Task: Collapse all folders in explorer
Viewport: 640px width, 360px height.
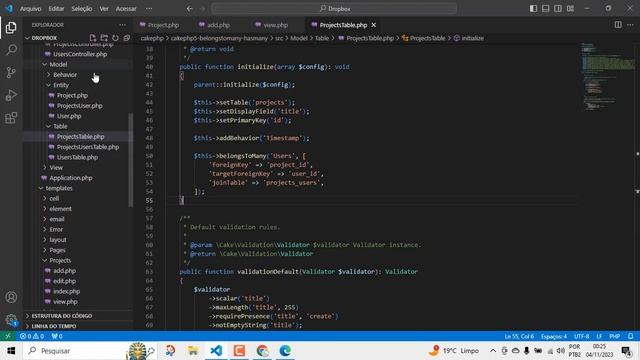Action: coord(127,38)
